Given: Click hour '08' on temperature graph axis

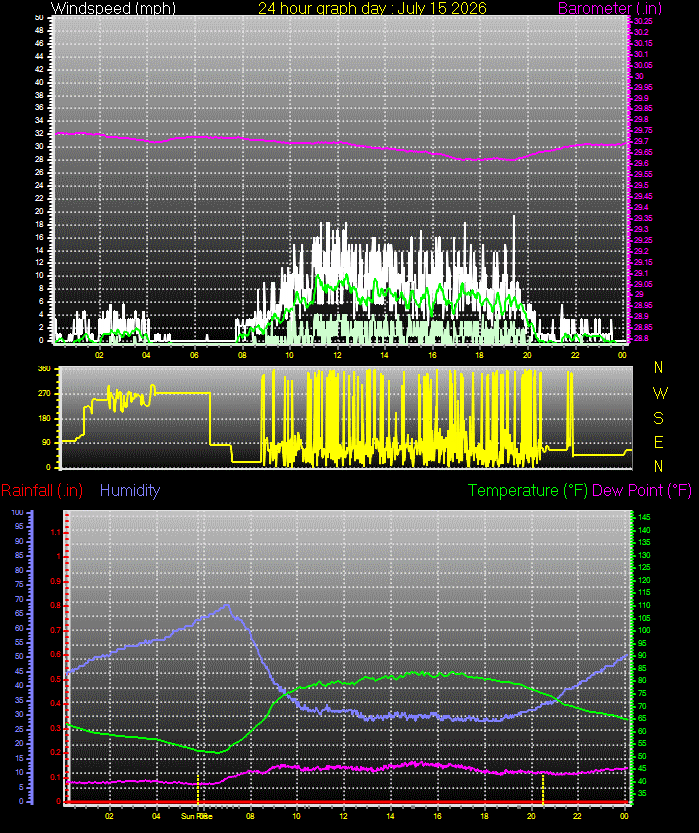Looking at the screenshot, I should click(x=250, y=816).
